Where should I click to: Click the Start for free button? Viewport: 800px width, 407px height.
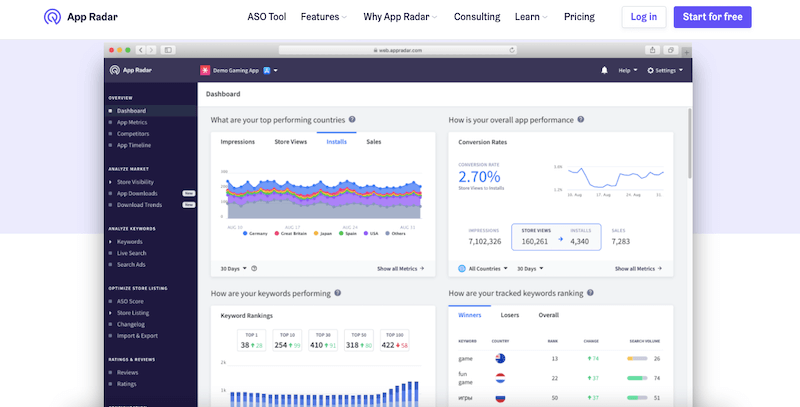[x=712, y=17]
